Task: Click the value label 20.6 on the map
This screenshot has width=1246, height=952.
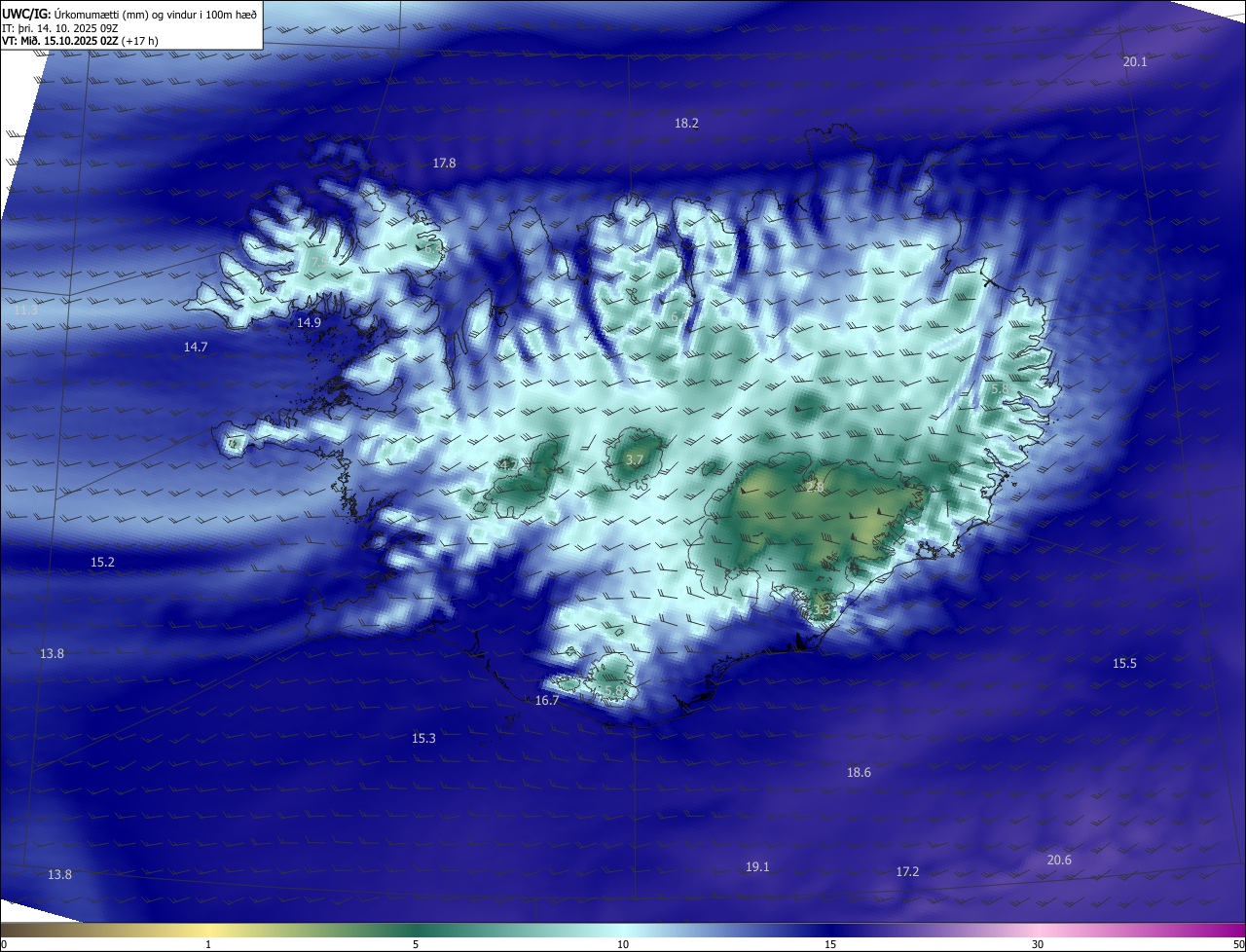Action: click(1059, 860)
